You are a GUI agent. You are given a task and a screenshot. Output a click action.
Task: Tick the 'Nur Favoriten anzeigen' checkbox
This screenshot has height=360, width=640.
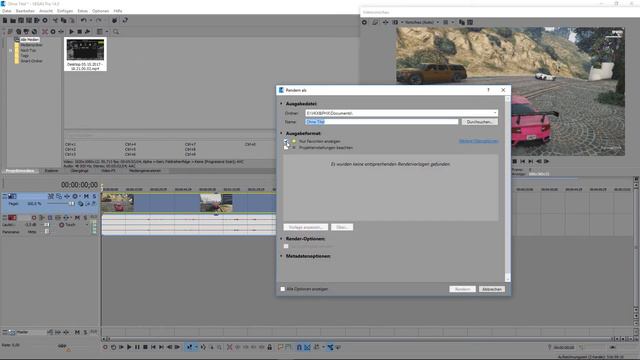[286, 141]
